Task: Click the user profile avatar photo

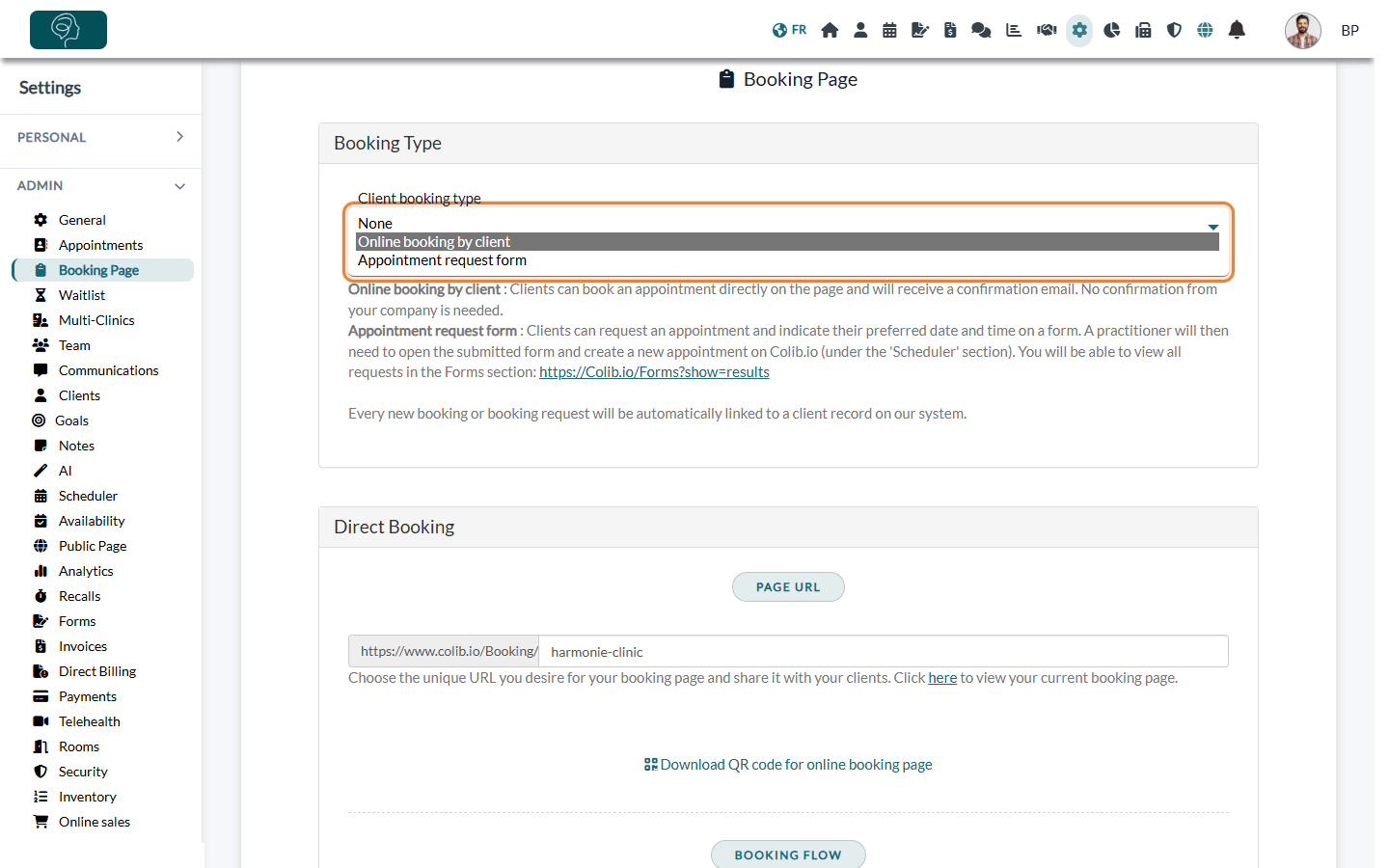Action: point(1302,31)
